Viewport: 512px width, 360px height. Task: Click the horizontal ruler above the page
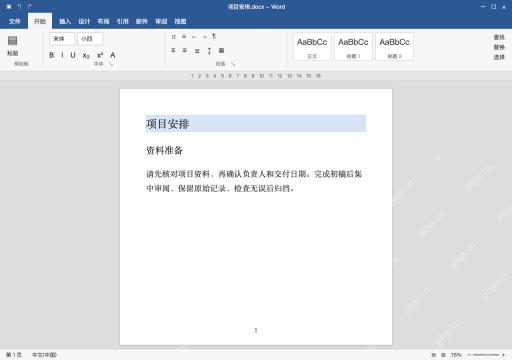click(256, 76)
